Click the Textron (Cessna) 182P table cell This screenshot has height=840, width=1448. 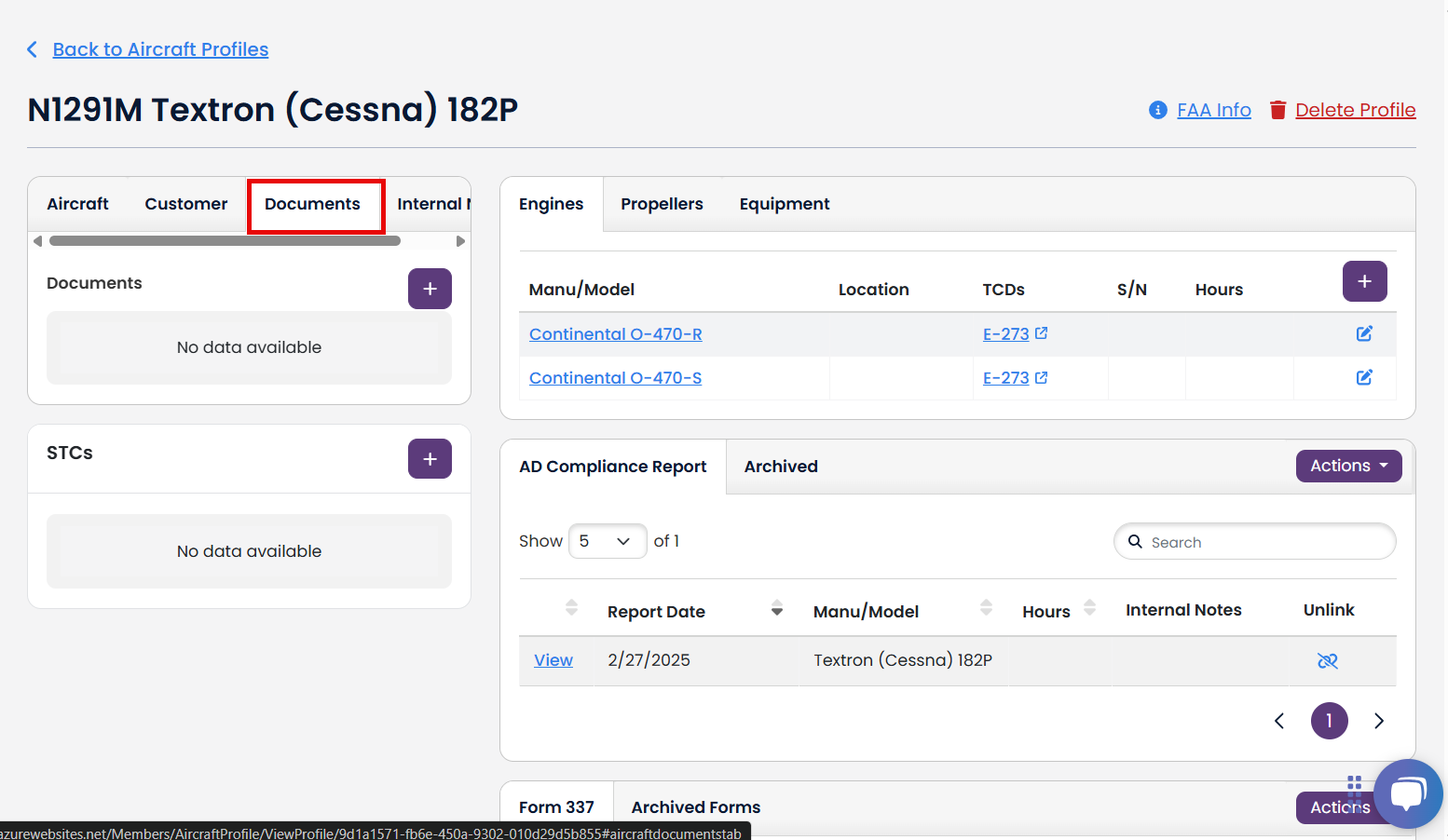903,660
